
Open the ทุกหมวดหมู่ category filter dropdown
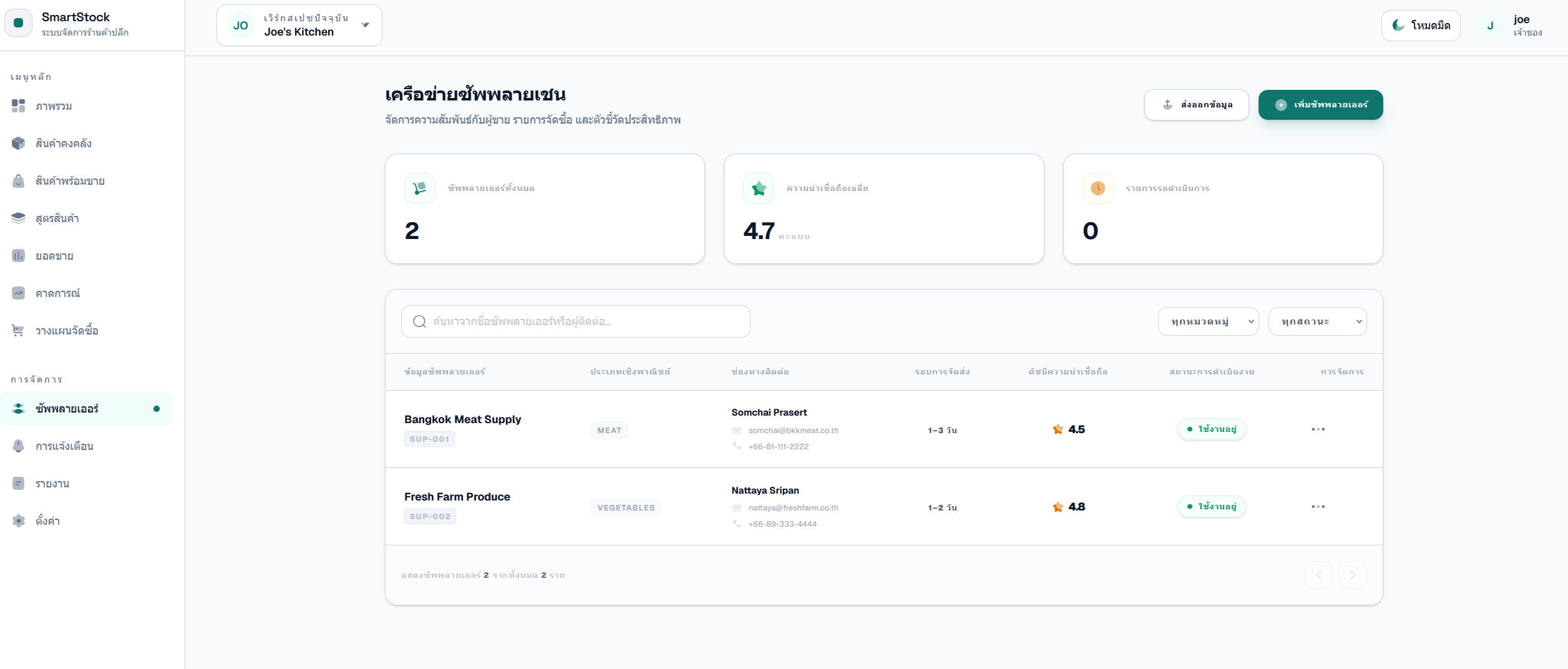pos(1208,321)
